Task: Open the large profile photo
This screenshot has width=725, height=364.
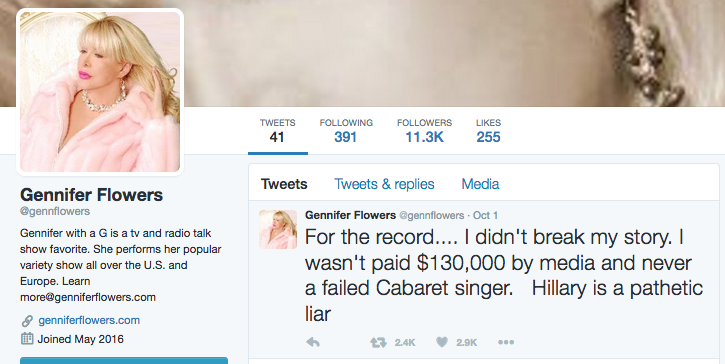Action: [100, 92]
